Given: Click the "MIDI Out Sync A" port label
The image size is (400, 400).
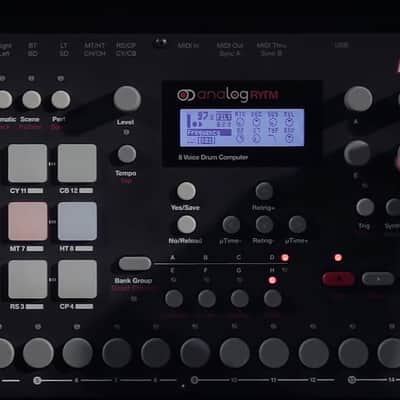Looking at the screenshot, I should click(x=230, y=49).
